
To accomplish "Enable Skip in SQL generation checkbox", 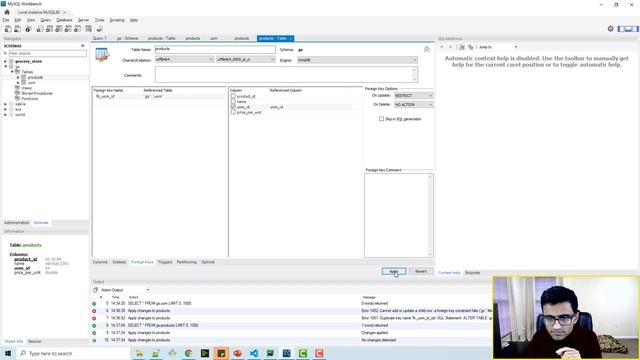I will [381, 119].
